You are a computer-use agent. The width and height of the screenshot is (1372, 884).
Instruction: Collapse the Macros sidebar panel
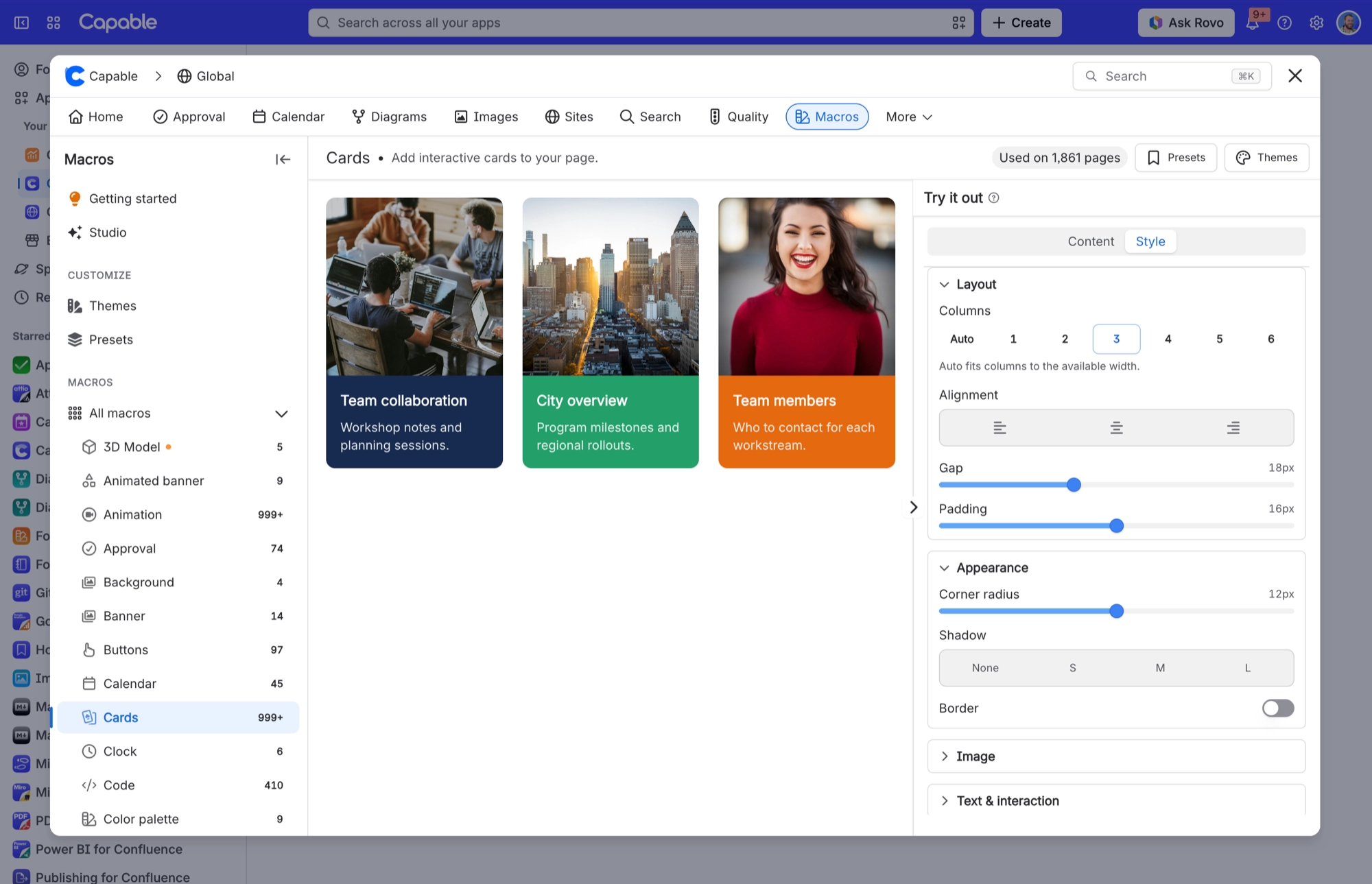coord(283,159)
